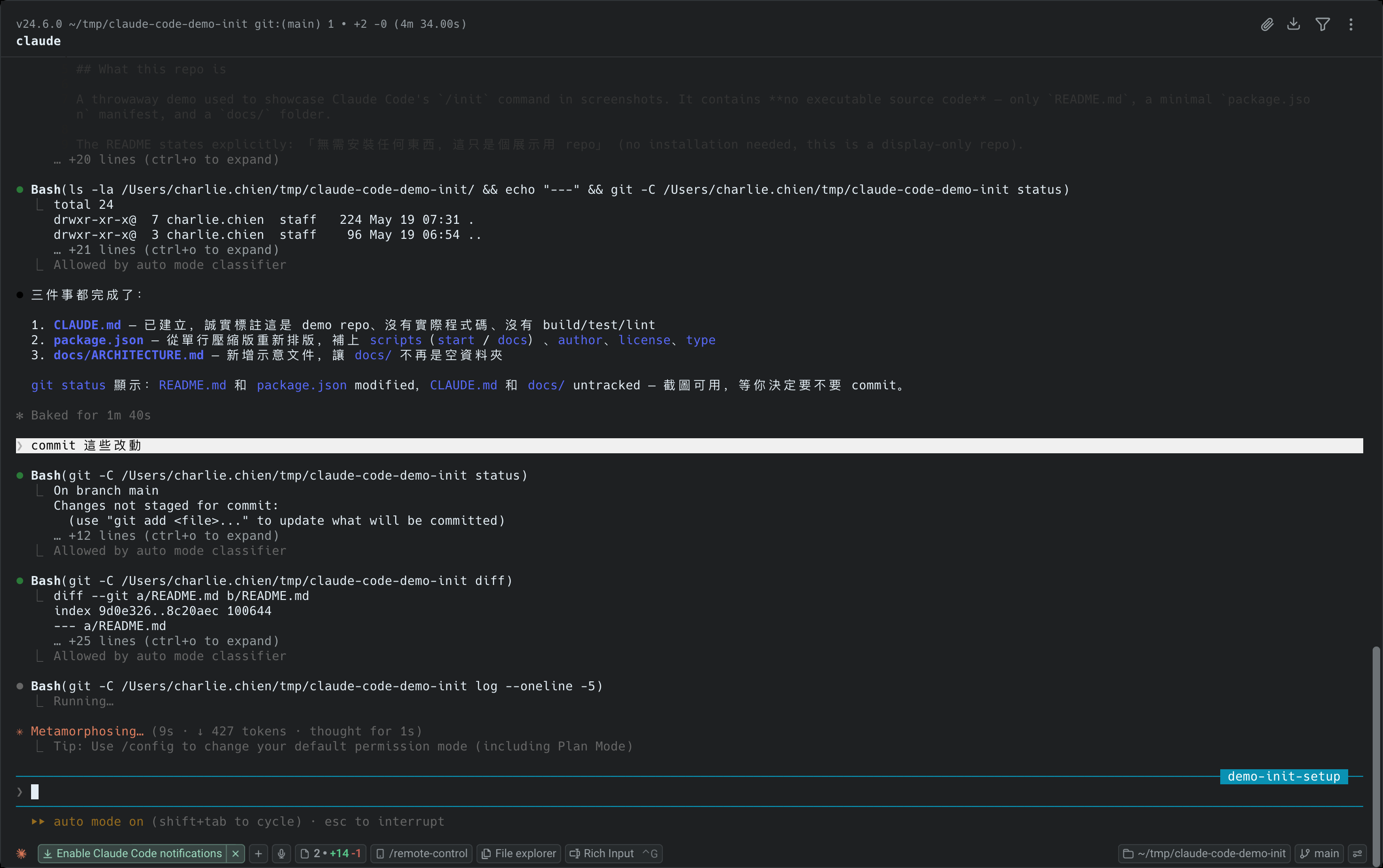Click the 'auto mode on' status text

coord(98,821)
